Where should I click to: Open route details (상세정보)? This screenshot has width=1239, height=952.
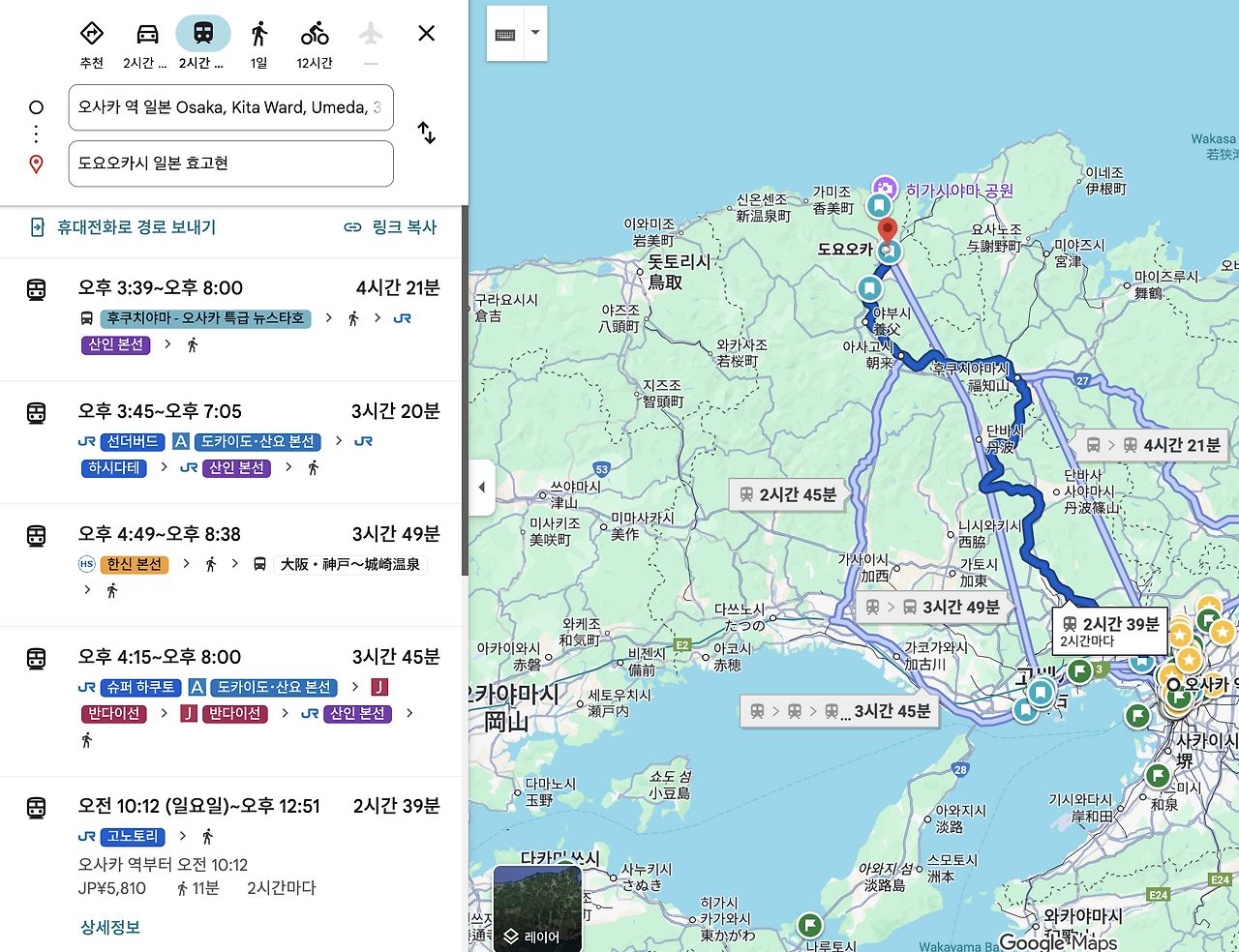[110, 928]
